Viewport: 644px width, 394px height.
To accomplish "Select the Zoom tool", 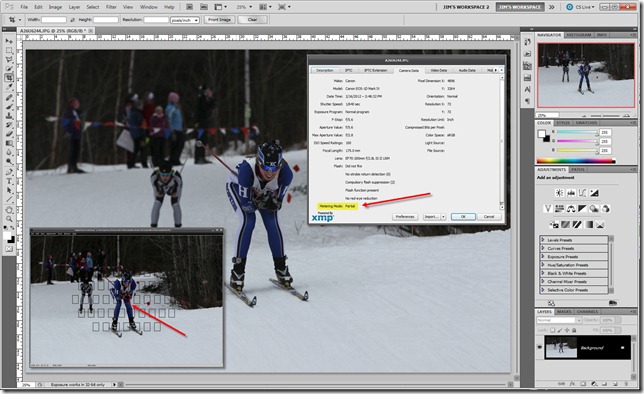I will [x=9, y=219].
